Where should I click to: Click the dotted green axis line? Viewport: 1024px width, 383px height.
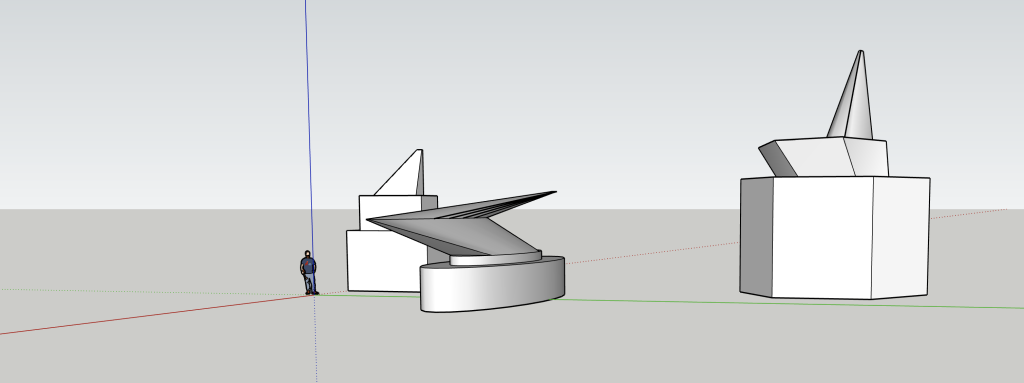click(x=150, y=291)
